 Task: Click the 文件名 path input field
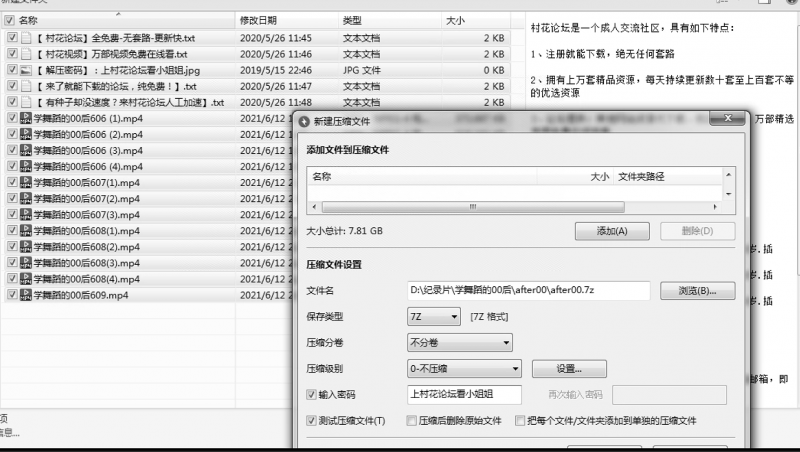528,291
